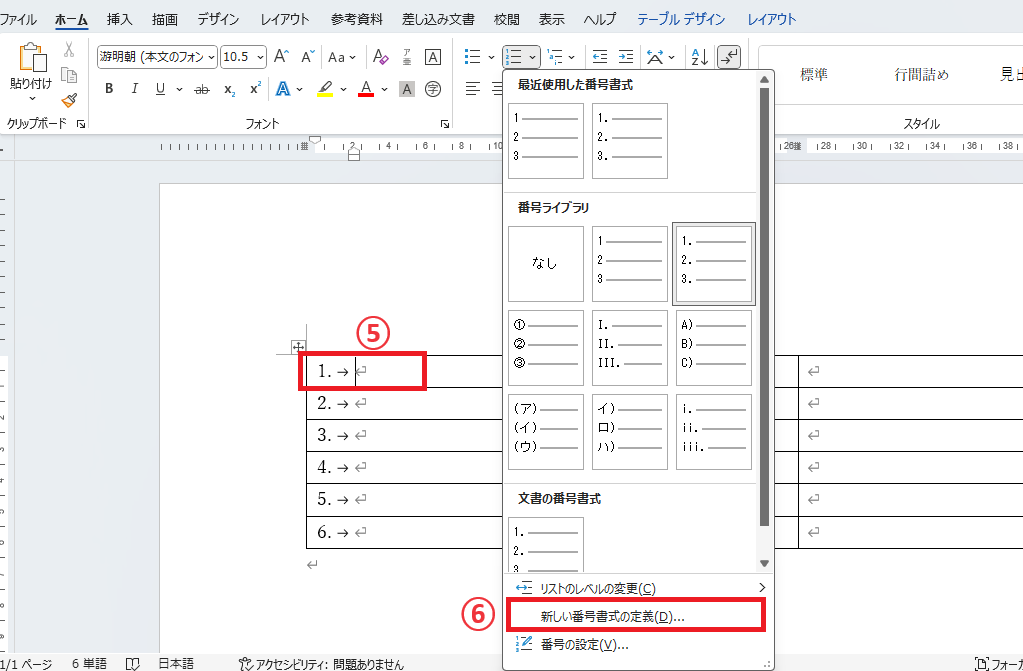Click the Cut scissors icon
This screenshot has width=1023, height=671.
pyautogui.click(x=69, y=50)
